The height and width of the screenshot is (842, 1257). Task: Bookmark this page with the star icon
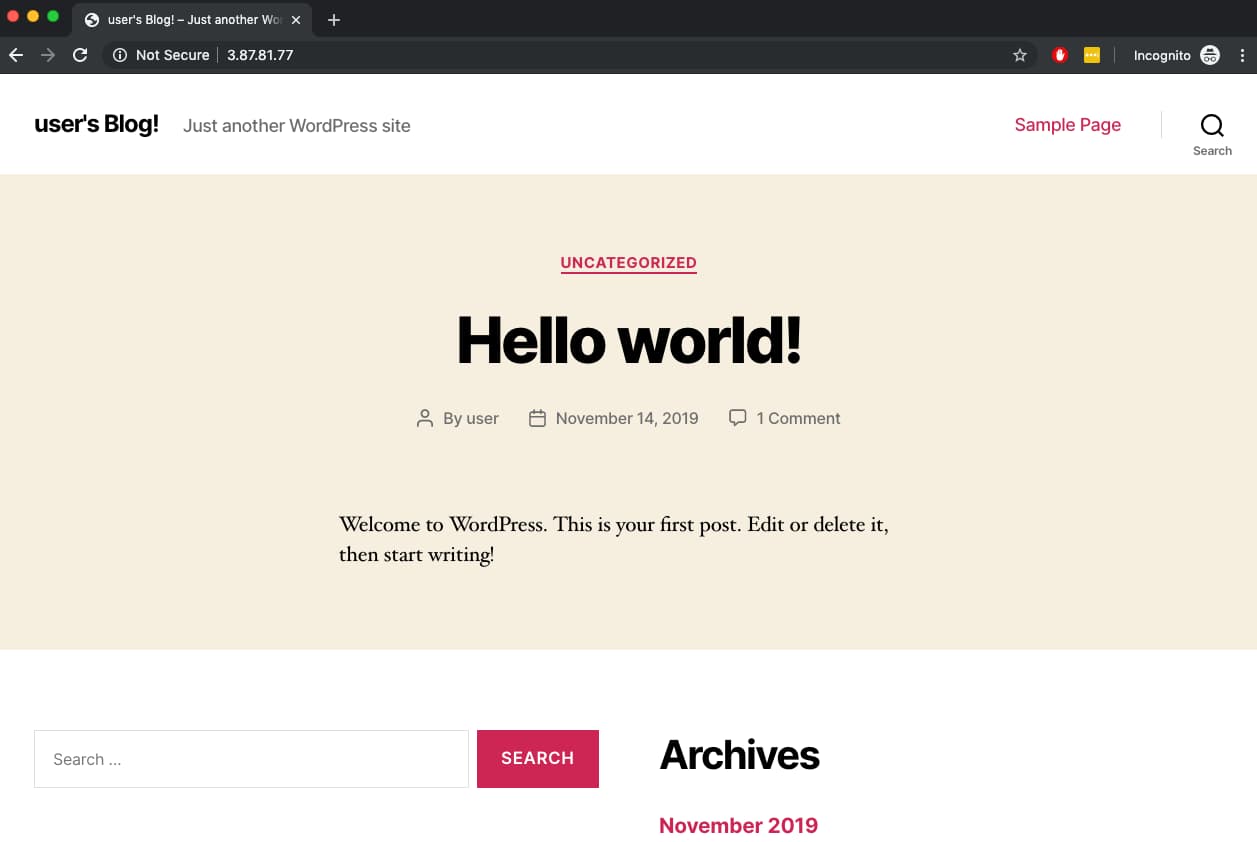point(1020,55)
